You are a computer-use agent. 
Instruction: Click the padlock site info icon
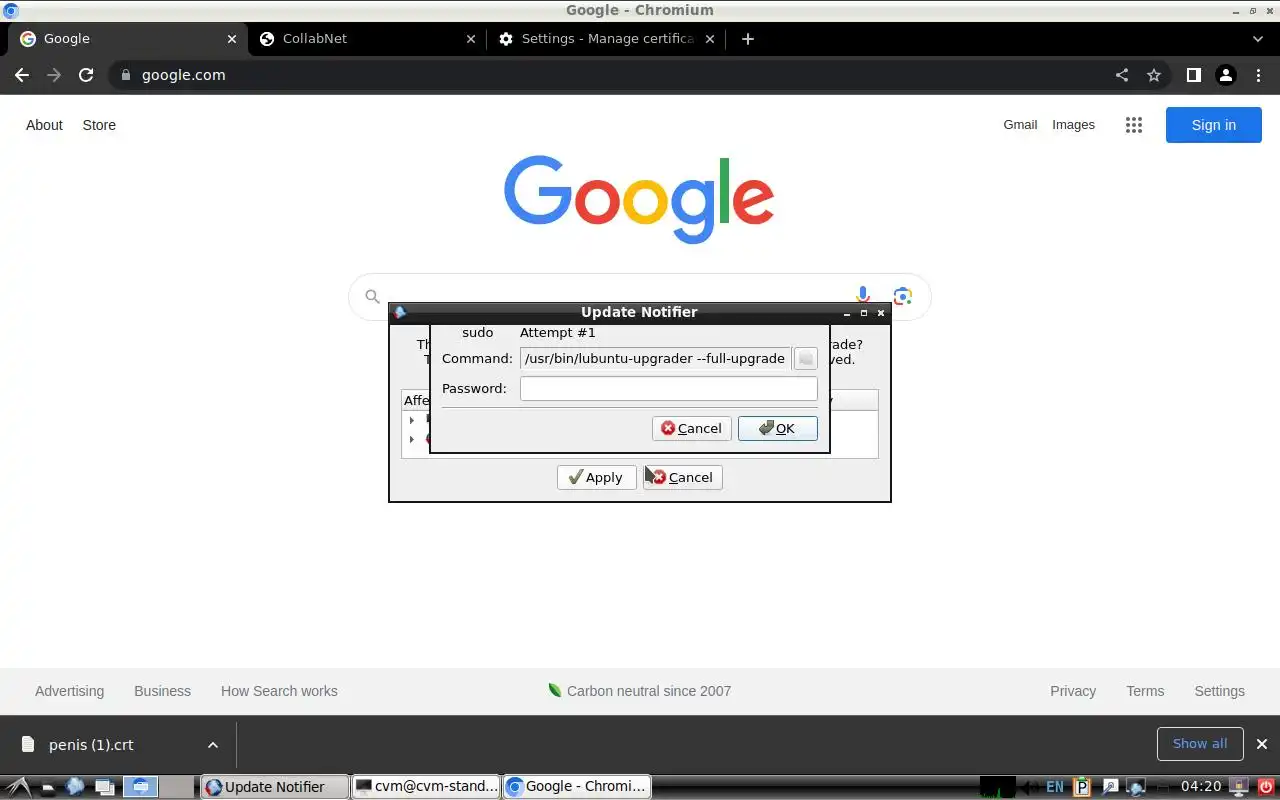tap(125, 75)
